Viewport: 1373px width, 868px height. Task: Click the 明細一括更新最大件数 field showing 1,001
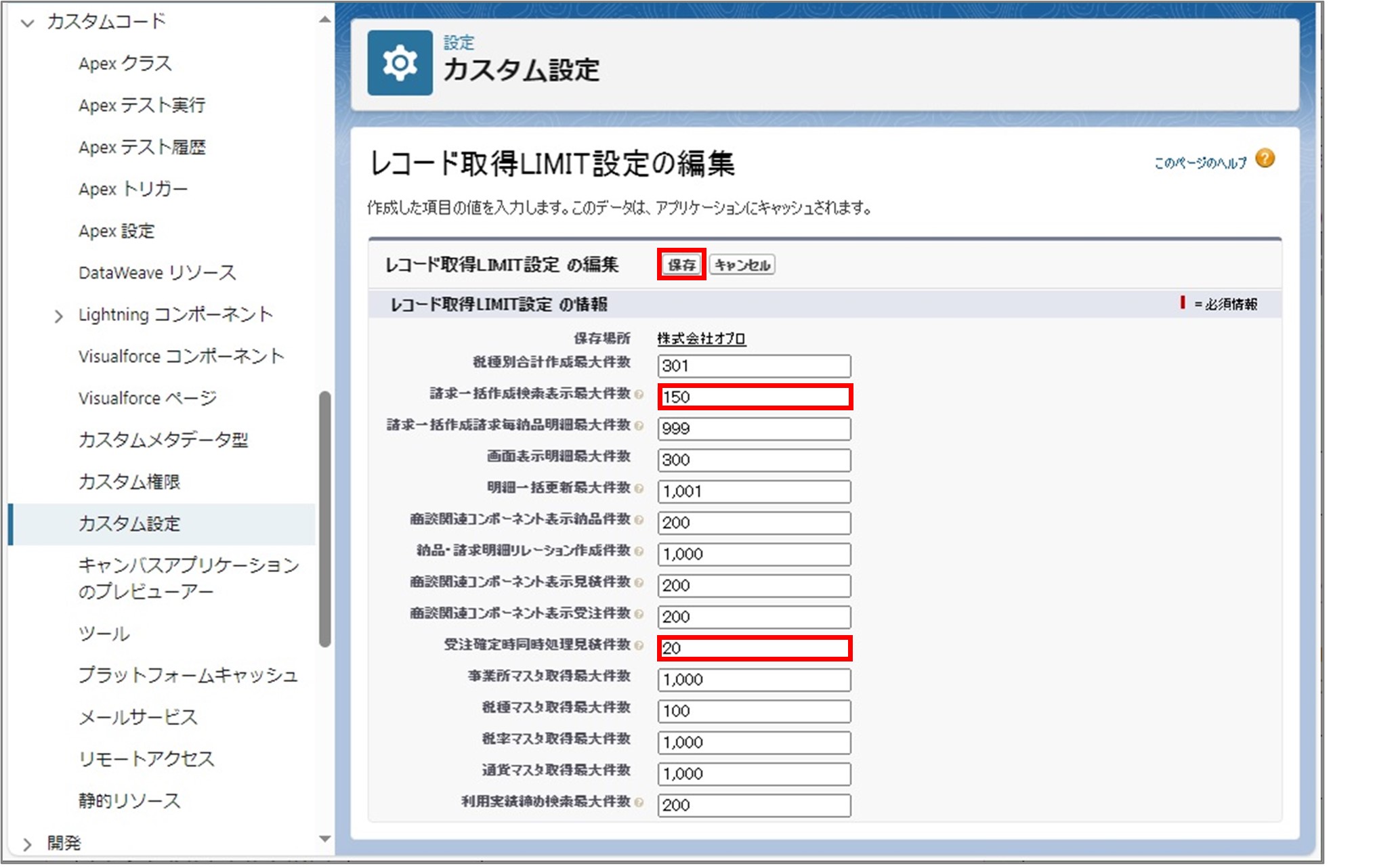pyautogui.click(x=754, y=491)
